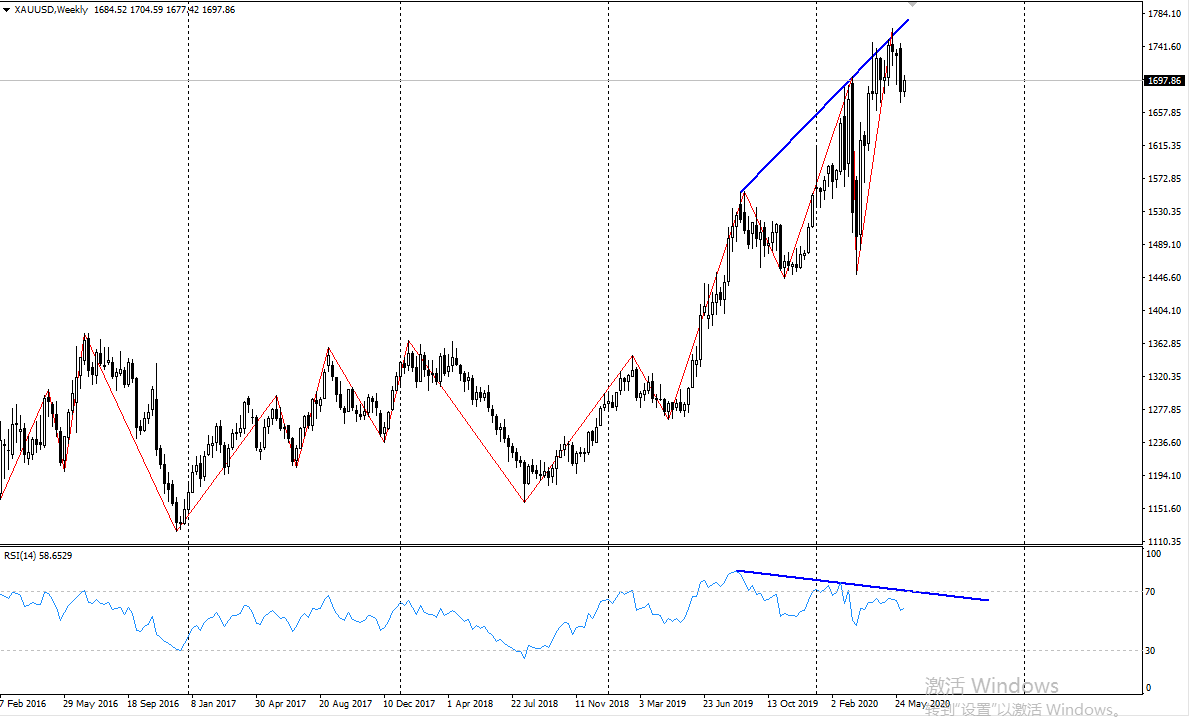Click the 10 Dec 2017 date label
This screenshot has height=717, width=1190.
coord(409,704)
